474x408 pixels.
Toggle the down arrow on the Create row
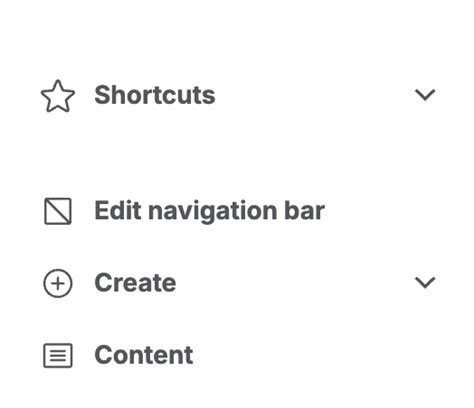pos(425,283)
